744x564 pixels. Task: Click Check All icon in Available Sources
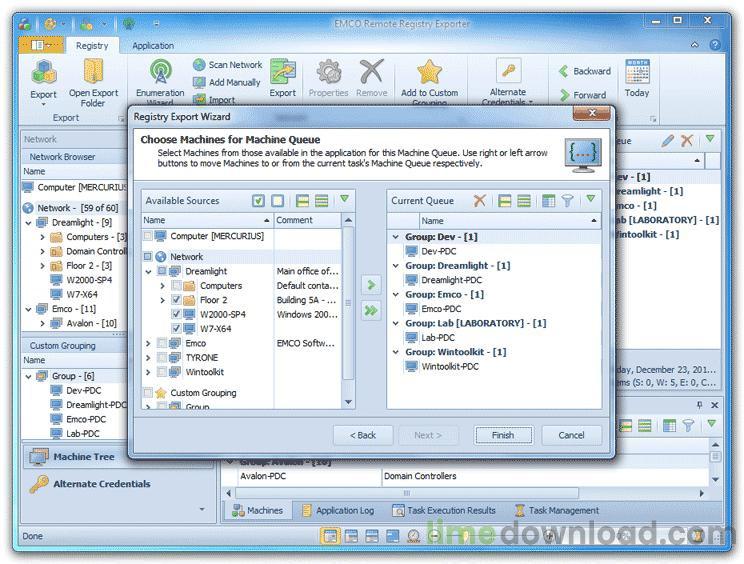point(258,201)
